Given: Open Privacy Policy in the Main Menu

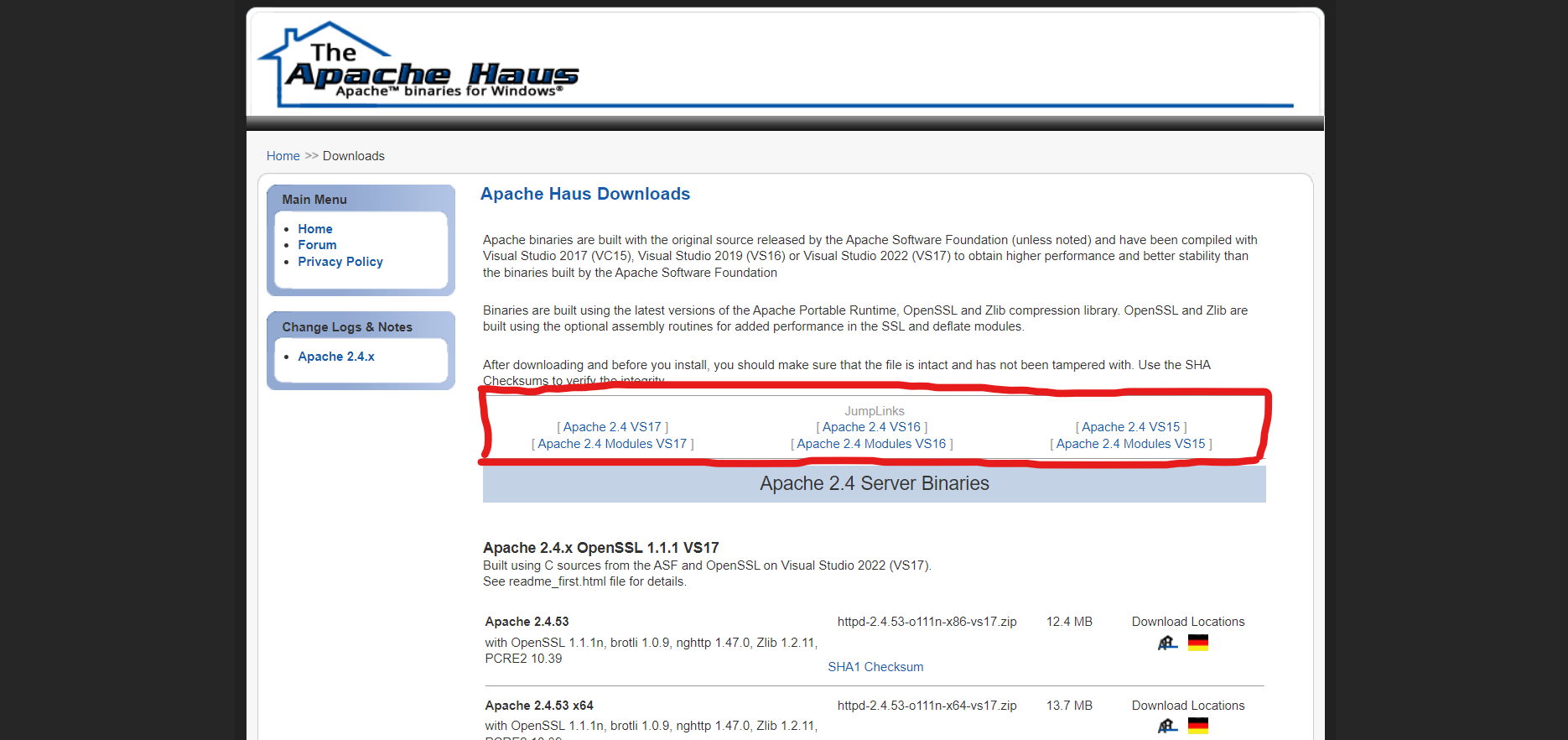Looking at the screenshot, I should pyautogui.click(x=340, y=262).
